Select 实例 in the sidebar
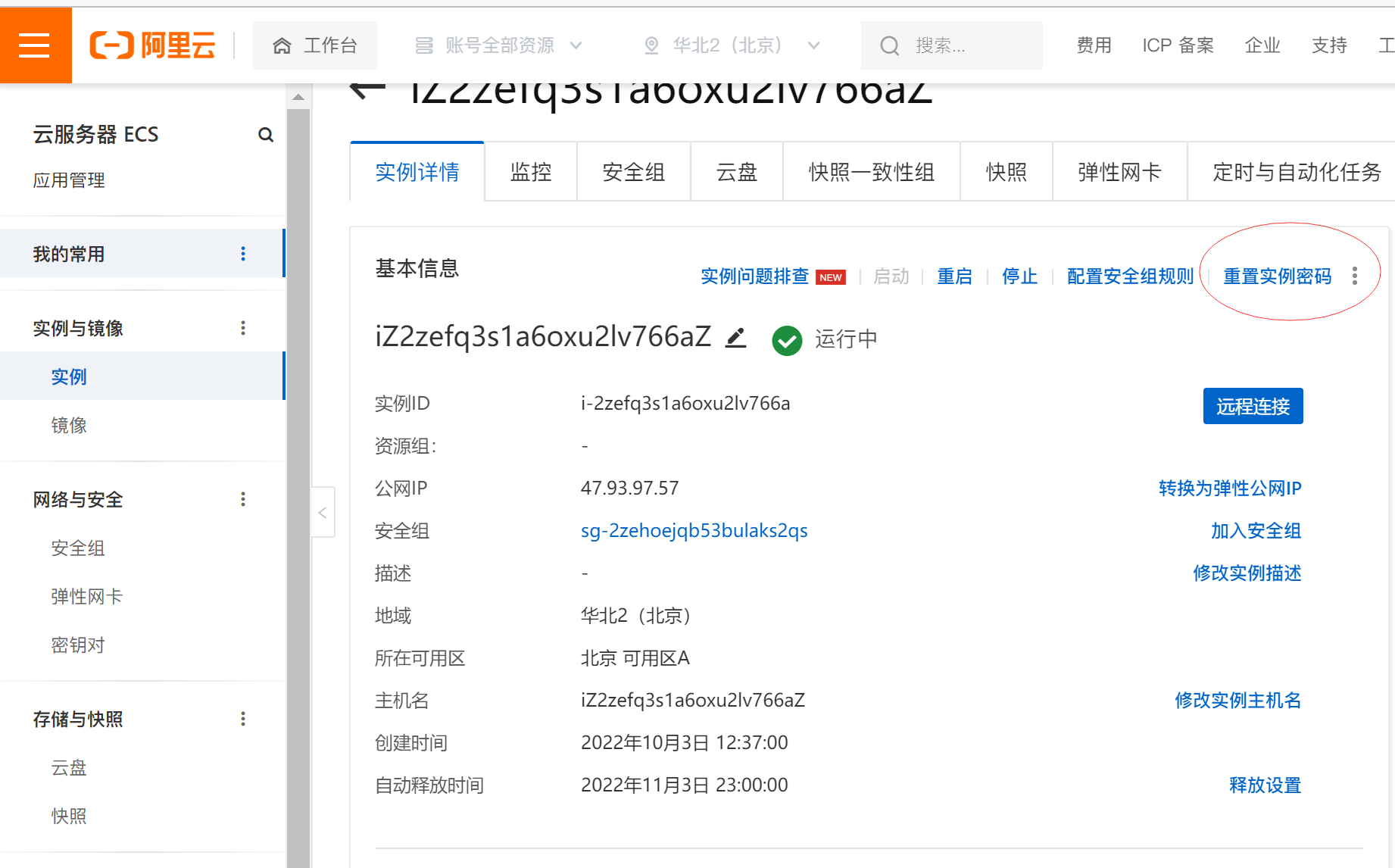Screen dimensions: 1395x868 click(142, 376)
